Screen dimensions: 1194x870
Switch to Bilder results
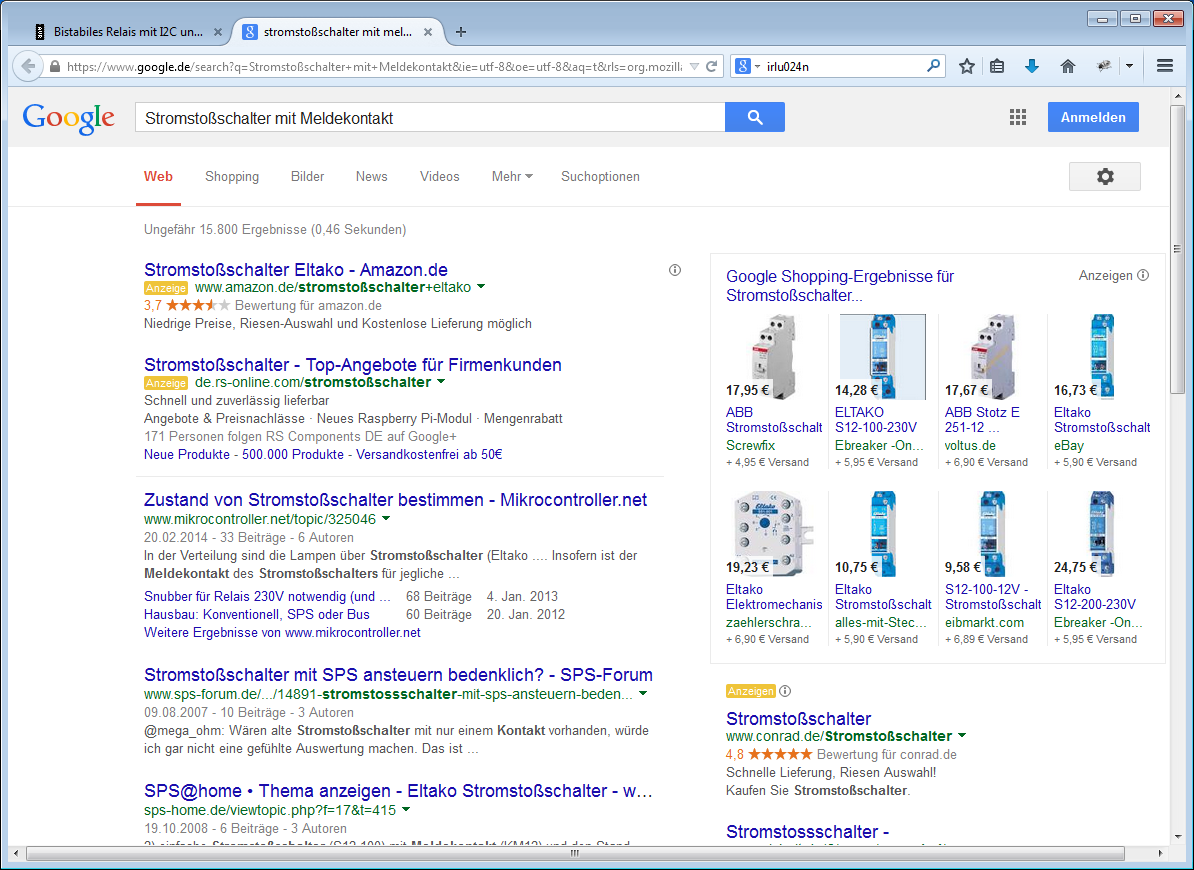point(307,177)
